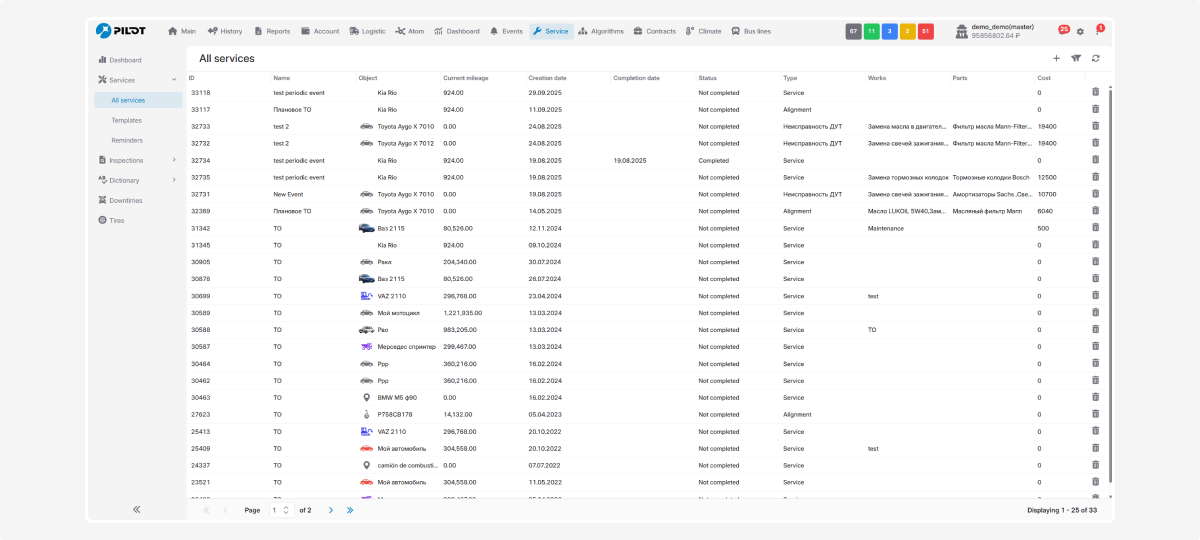This screenshot has width=1200, height=540.
Task: Open Reminders in the sidebar
Action: pyautogui.click(x=127, y=140)
